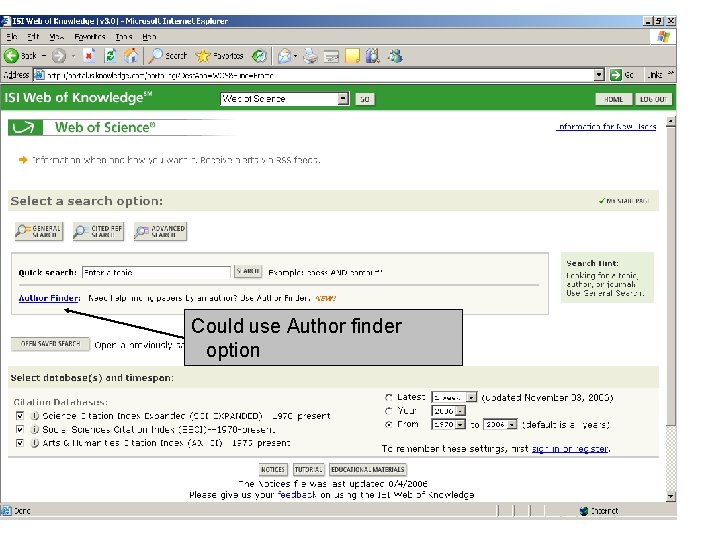Click the Web of Science arrow logo

point(25,128)
